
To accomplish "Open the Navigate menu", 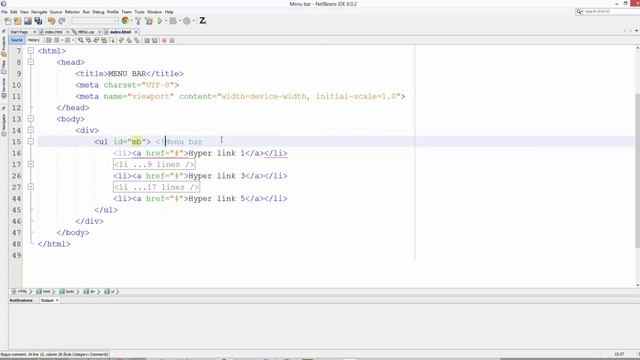I will (39, 12).
